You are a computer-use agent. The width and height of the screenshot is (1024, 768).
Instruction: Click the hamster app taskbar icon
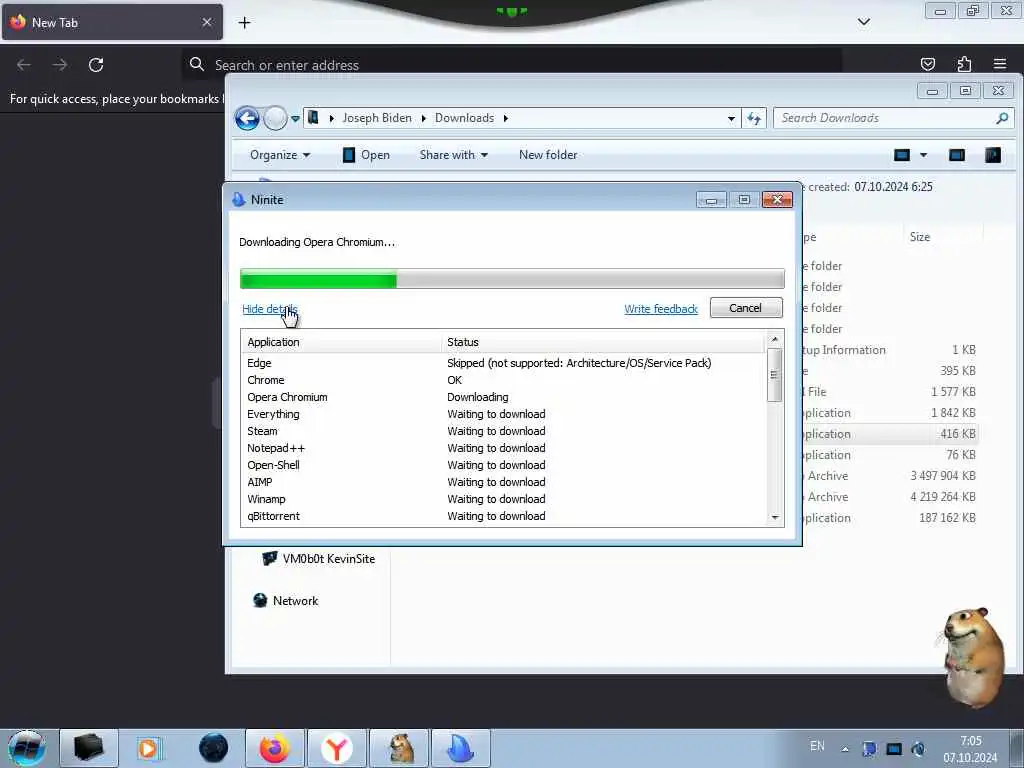pyautogui.click(x=399, y=748)
